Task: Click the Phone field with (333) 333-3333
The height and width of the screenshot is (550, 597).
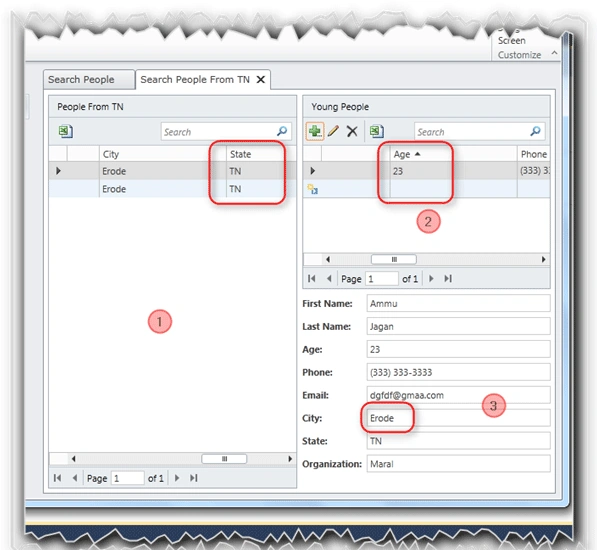Action: (458, 372)
